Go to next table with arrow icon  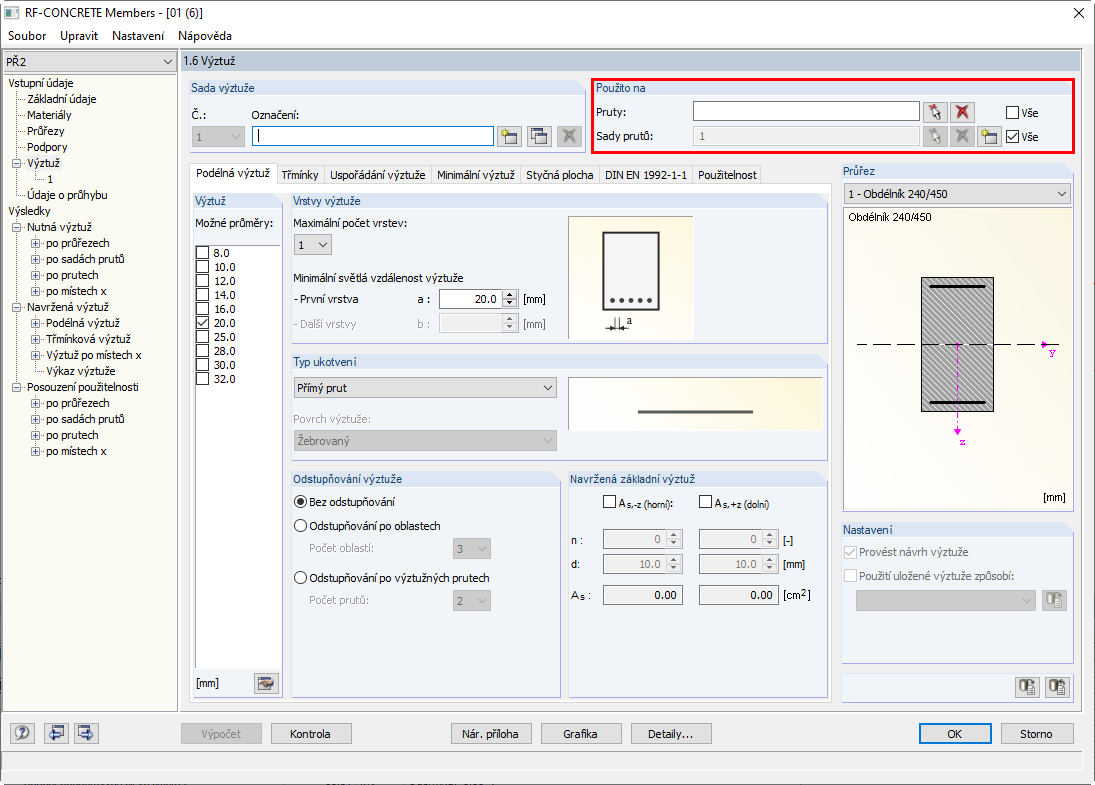pyautogui.click(x=86, y=733)
